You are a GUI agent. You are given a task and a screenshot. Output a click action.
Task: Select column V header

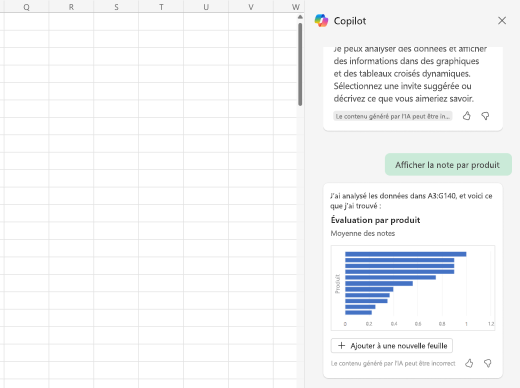(x=251, y=7)
